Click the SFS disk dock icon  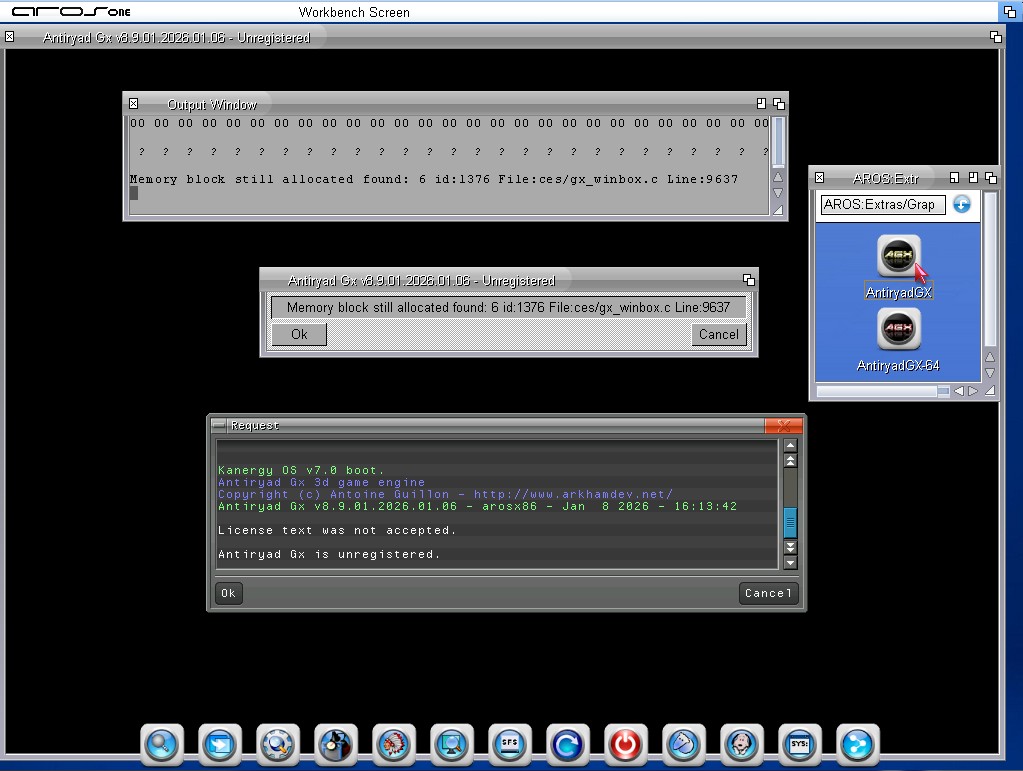point(509,743)
